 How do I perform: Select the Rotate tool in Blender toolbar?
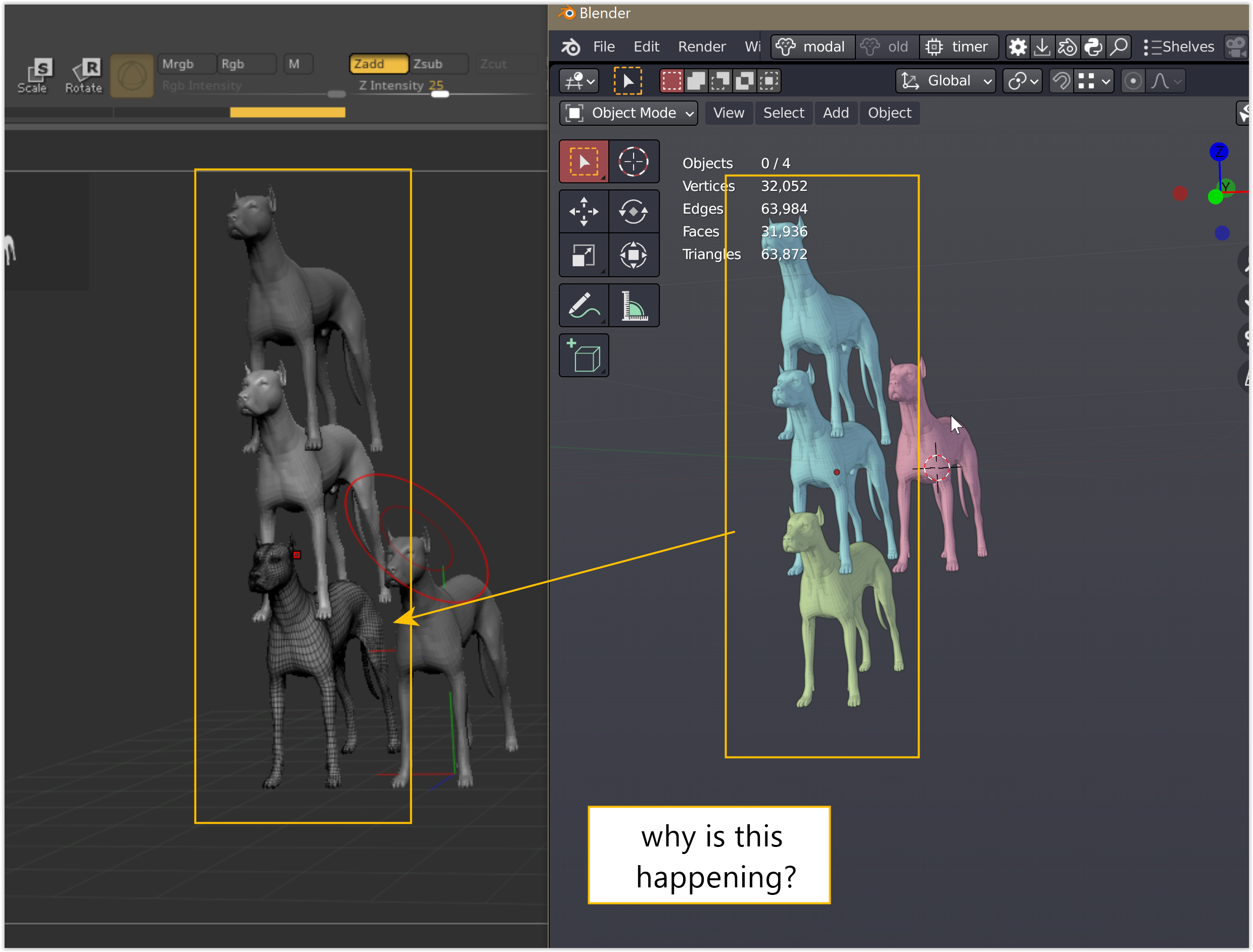(x=635, y=211)
